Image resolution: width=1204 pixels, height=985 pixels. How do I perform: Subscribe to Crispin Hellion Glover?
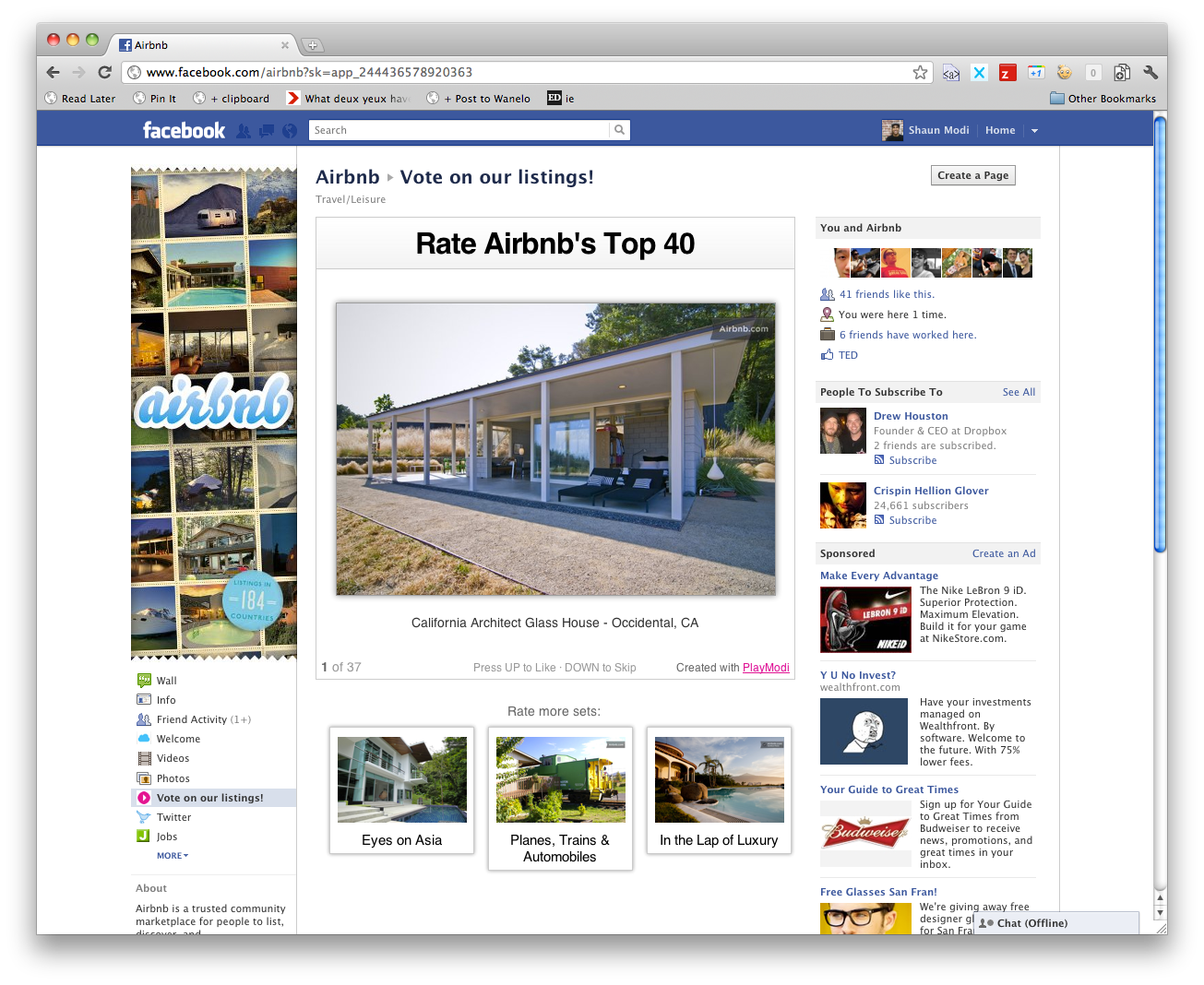912,520
